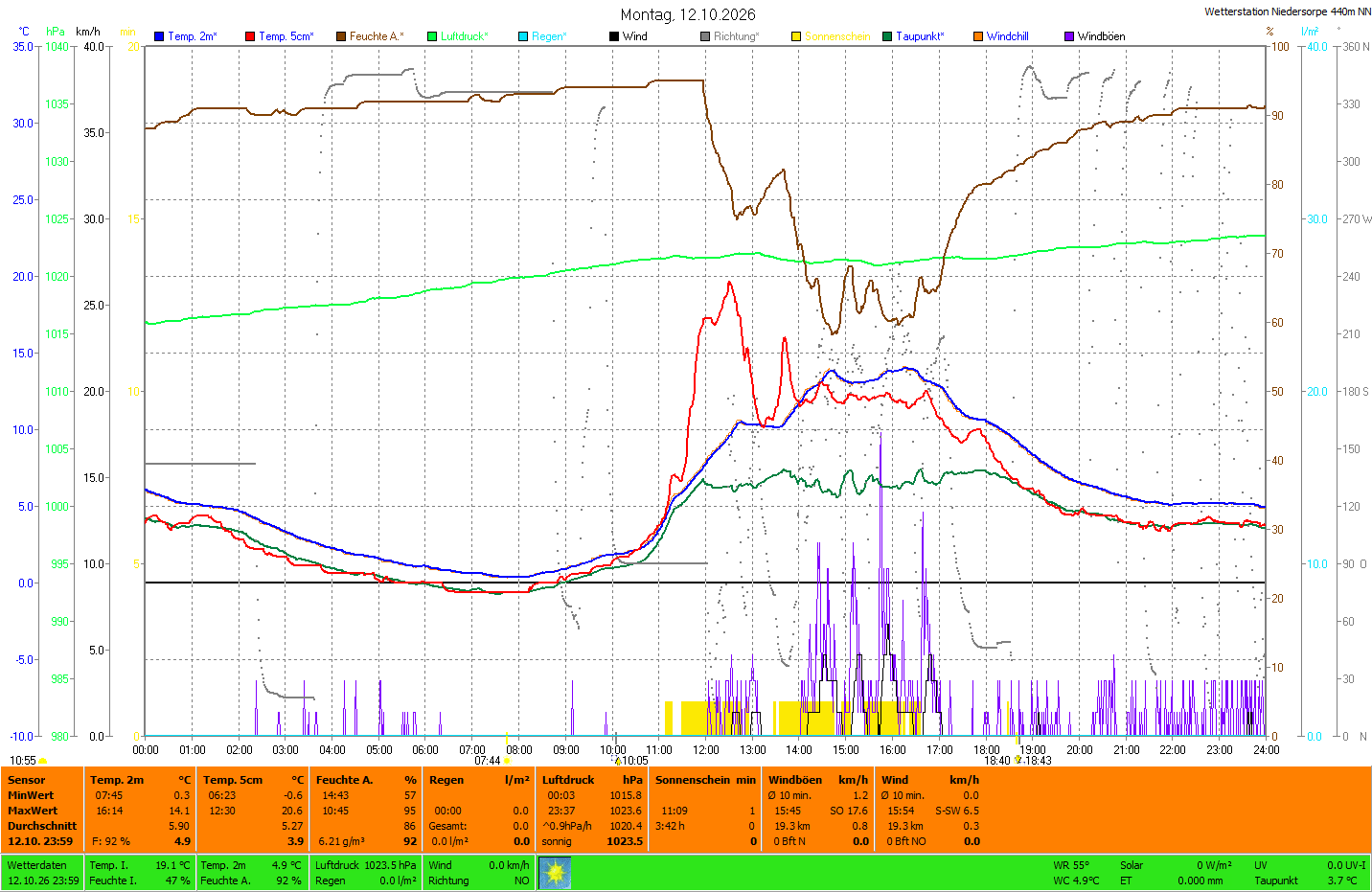Click the black Wind legend swatch
1372x892 pixels.
pos(614,36)
